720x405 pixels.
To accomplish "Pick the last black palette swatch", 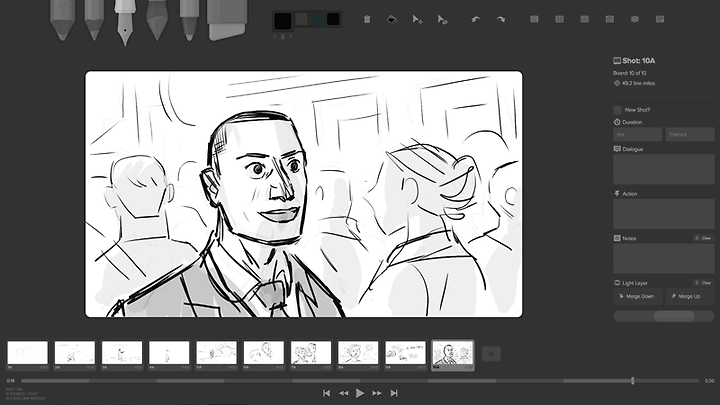I will (333, 19).
